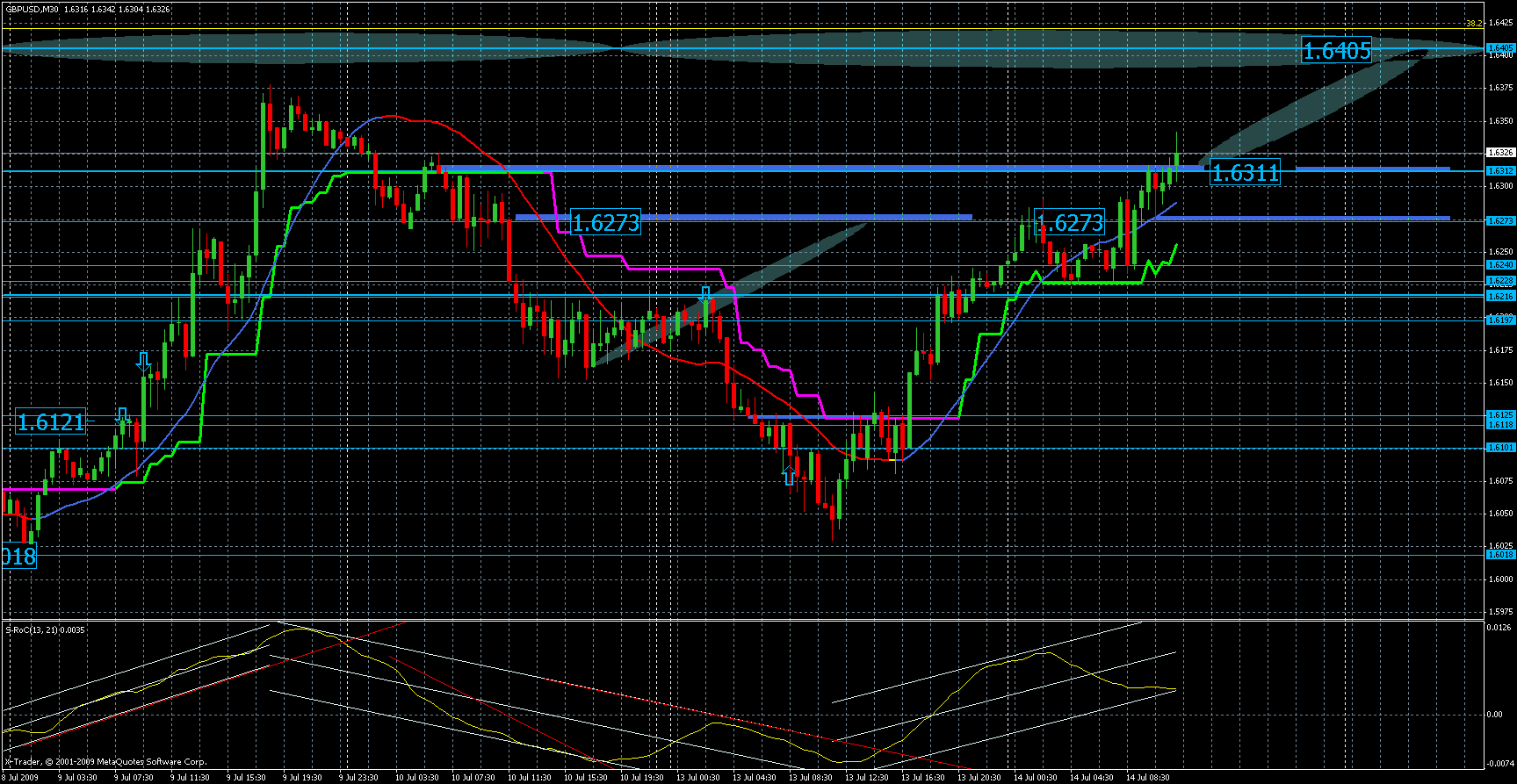Click the 1.6121 chart text label

[x=51, y=422]
